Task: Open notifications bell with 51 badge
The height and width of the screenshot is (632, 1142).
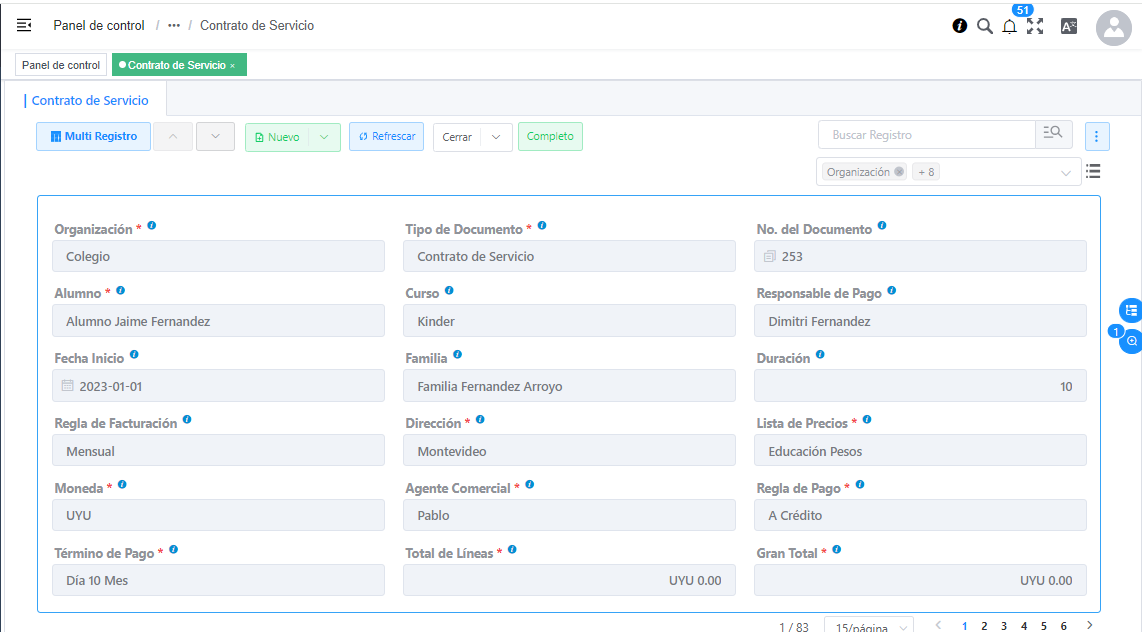Action: (1009, 27)
